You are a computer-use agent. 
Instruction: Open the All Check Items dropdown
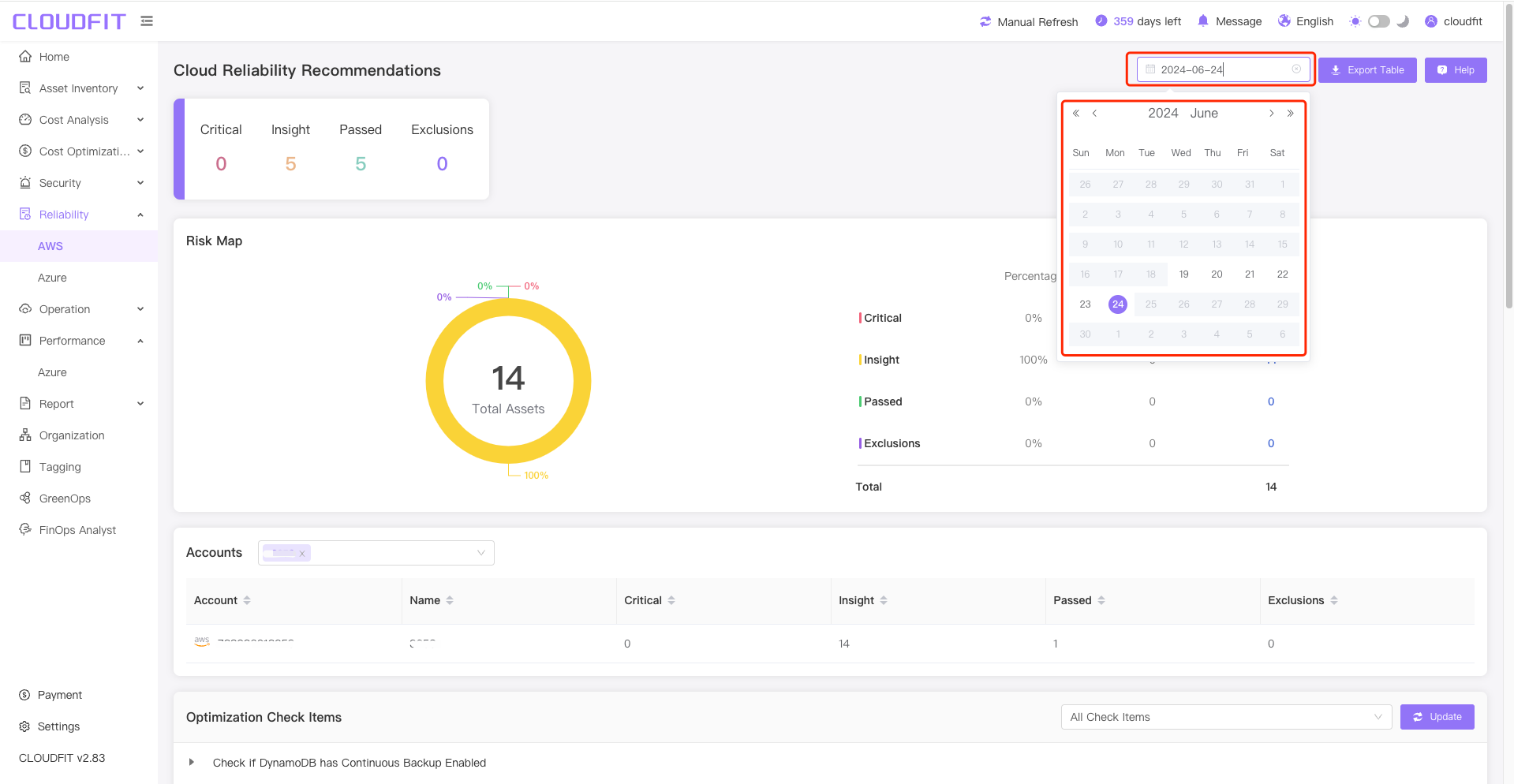[1226, 717]
